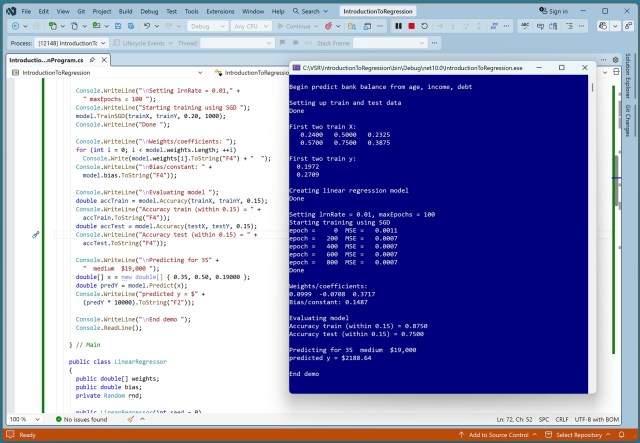Click the Visual Studio logo icon
The image size is (640, 443).
point(10,10)
